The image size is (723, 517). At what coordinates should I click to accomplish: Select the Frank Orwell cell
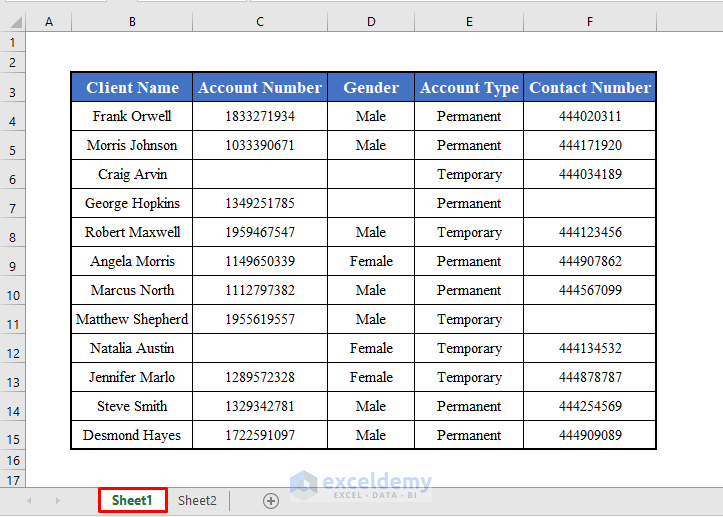(x=132, y=116)
